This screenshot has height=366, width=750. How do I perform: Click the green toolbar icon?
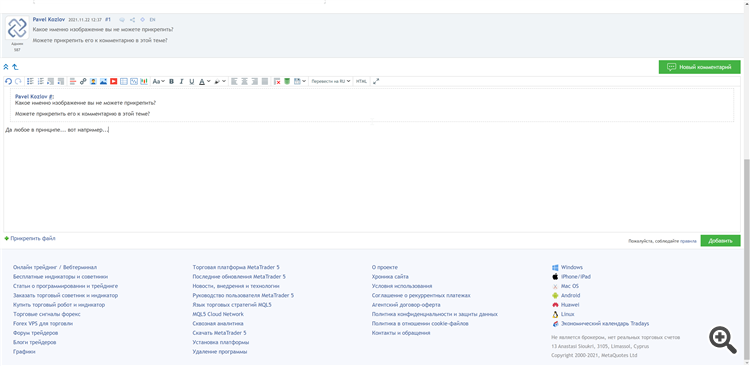[287, 81]
